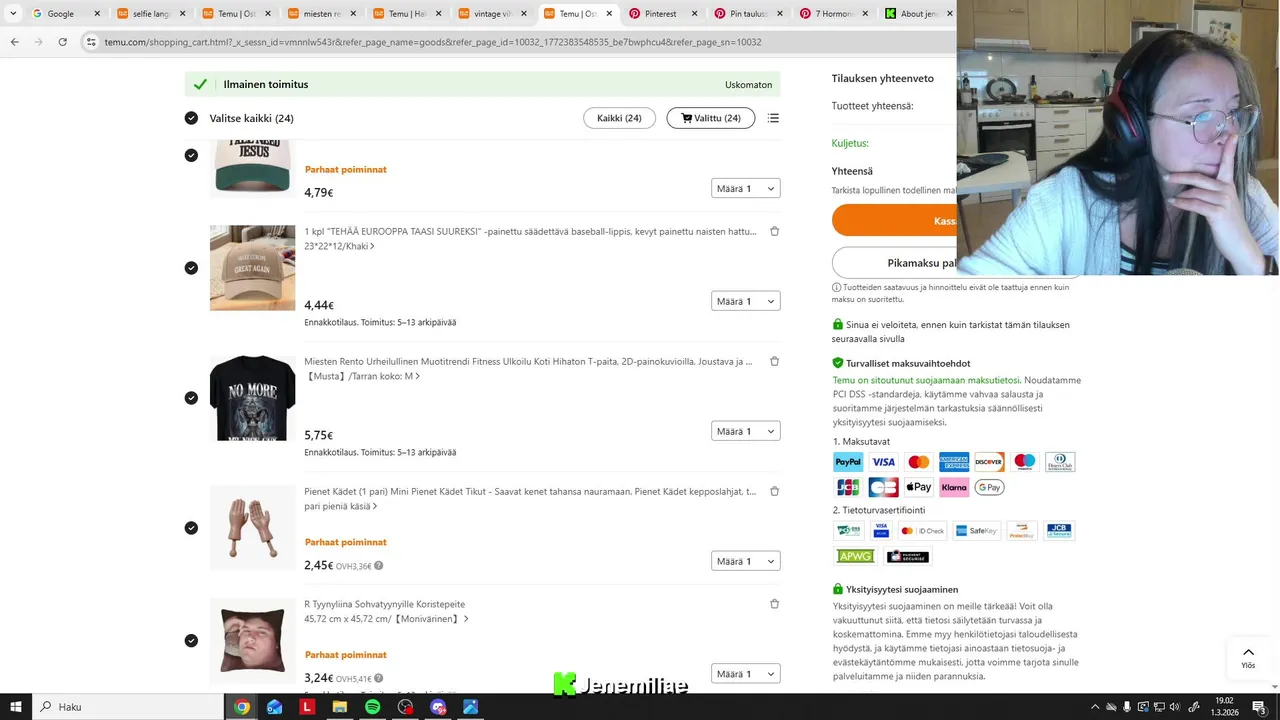Click the American Express logo
This screenshot has width=1280, height=720.
[954, 462]
